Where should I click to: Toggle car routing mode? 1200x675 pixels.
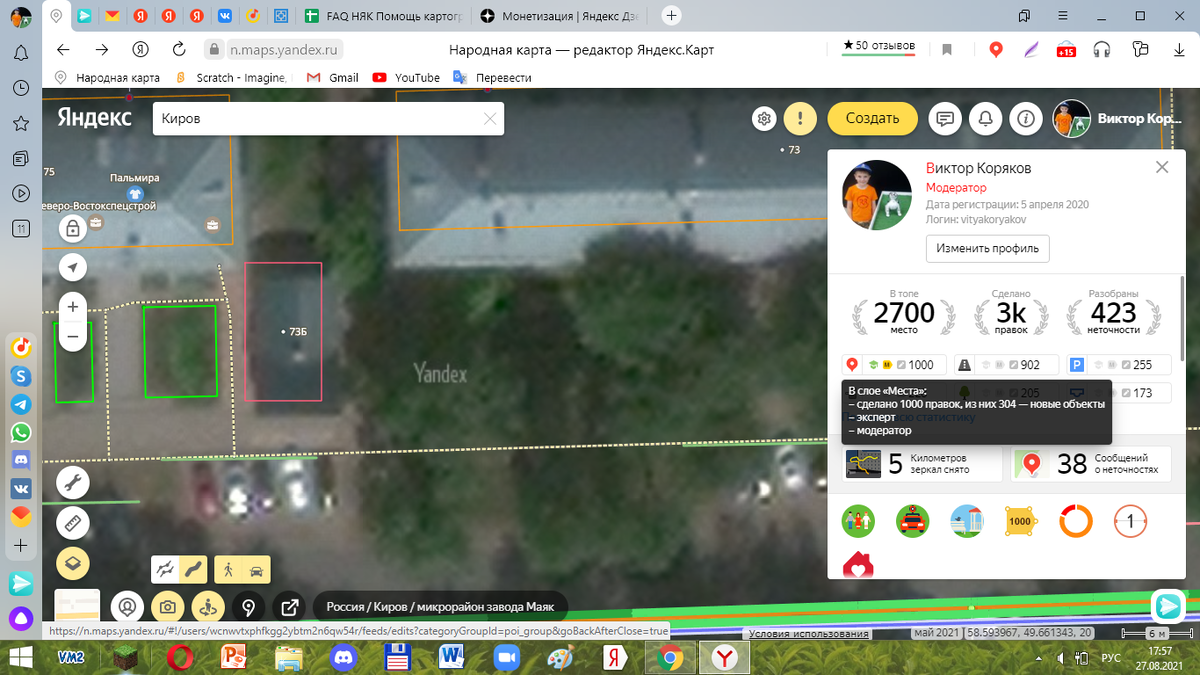(257, 570)
